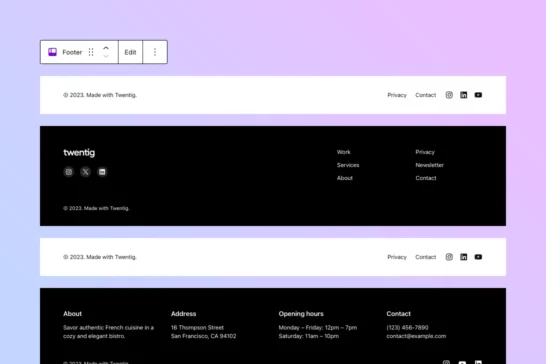546x364 pixels.
Task: Open the three-dot options menu
Action: click(x=155, y=52)
